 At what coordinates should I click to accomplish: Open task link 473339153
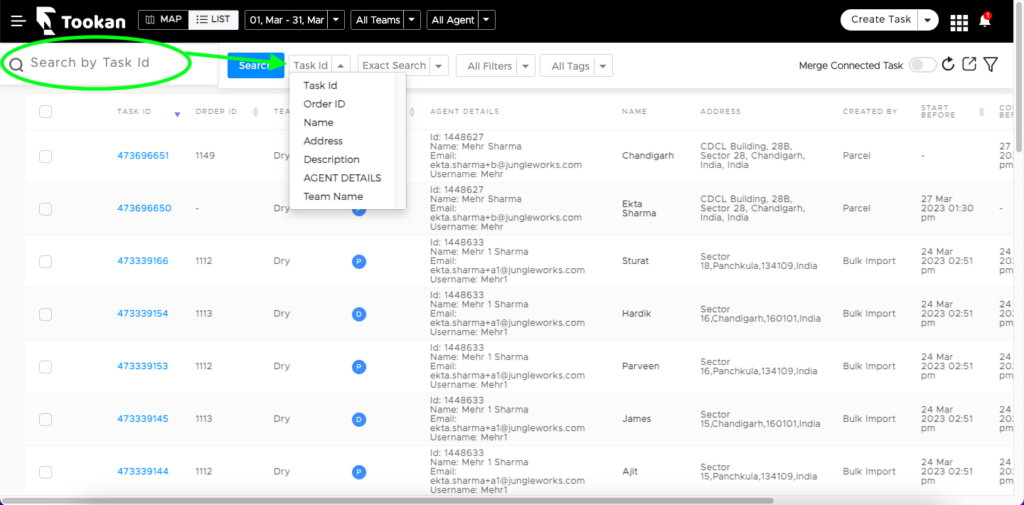[142, 366]
